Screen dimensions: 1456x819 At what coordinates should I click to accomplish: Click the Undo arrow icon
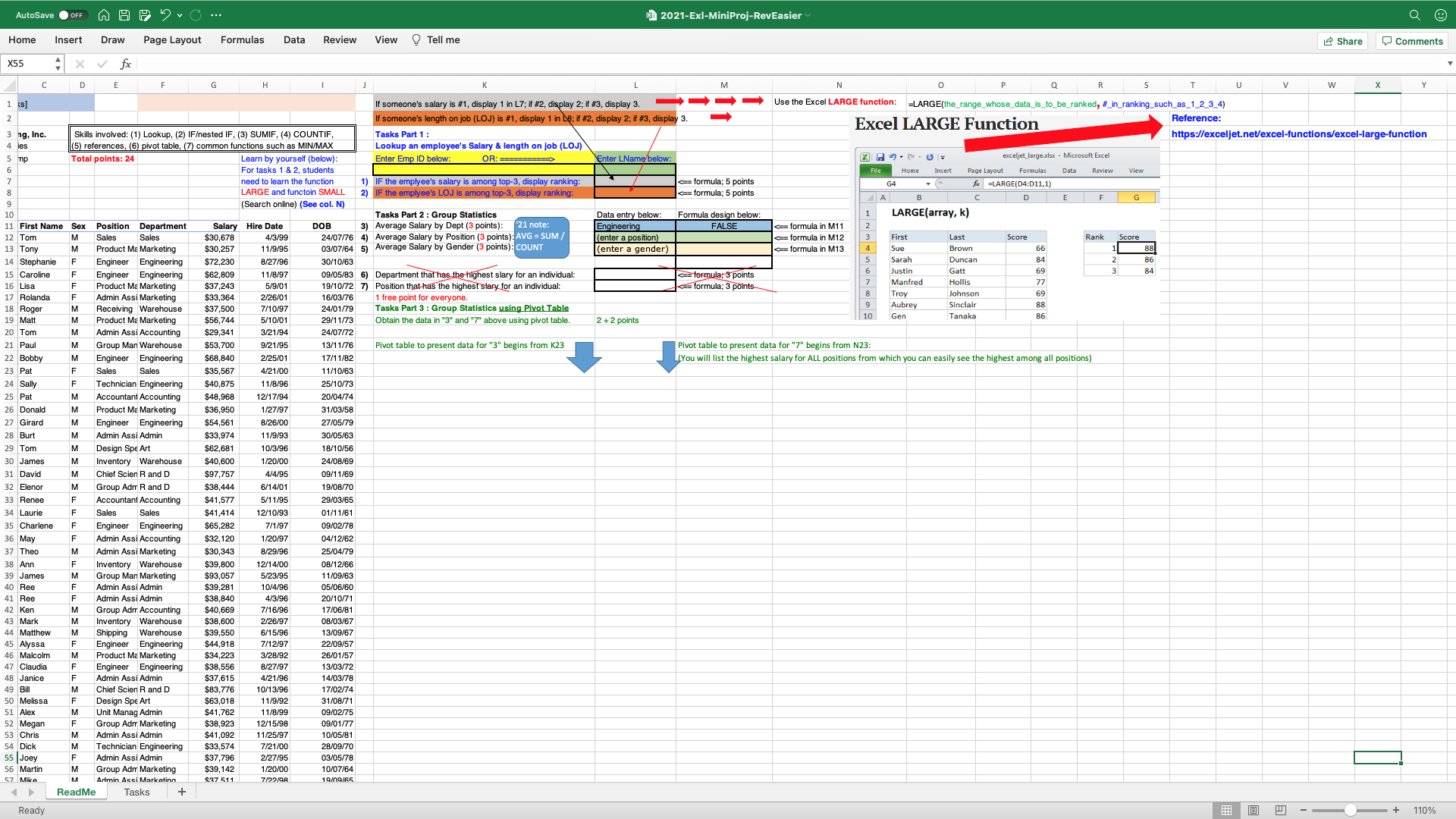click(x=165, y=15)
